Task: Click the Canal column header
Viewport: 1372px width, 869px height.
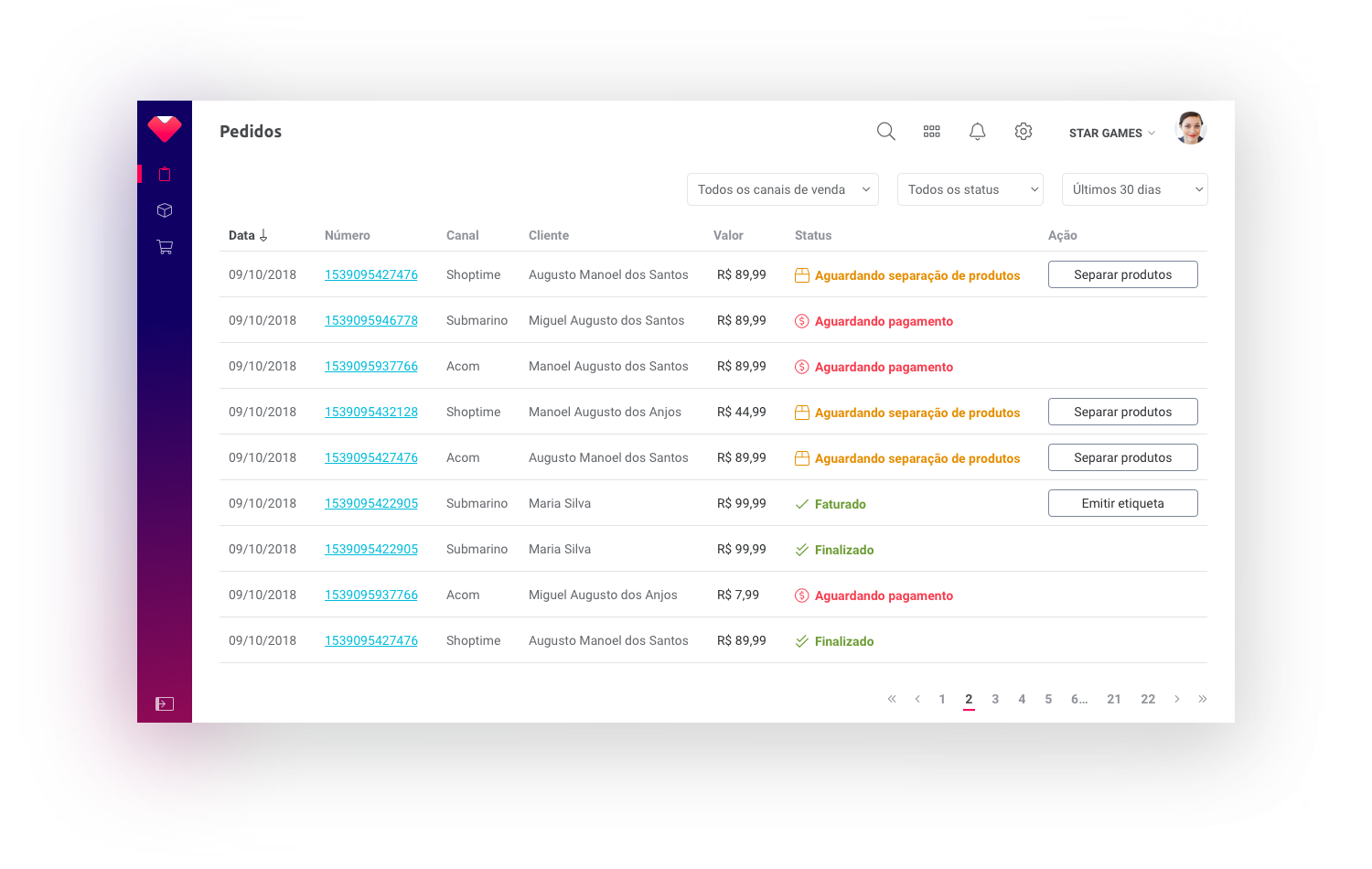Action: tap(463, 235)
